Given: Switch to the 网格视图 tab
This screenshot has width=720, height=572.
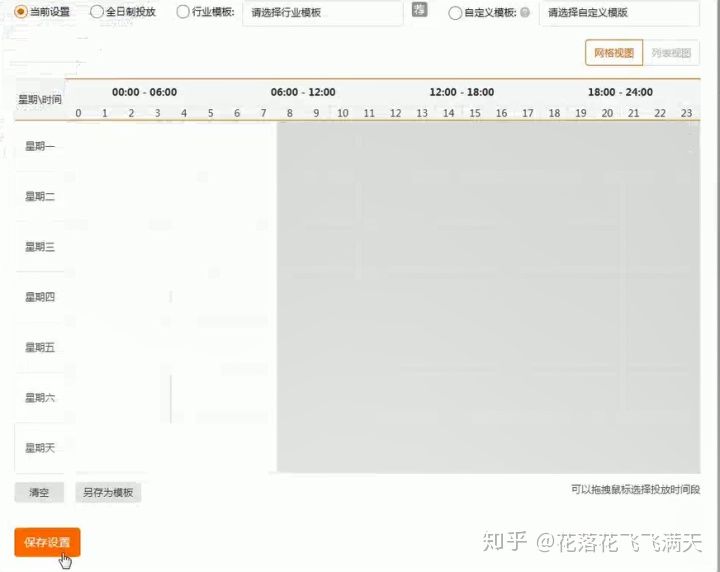Looking at the screenshot, I should pyautogui.click(x=614, y=54).
